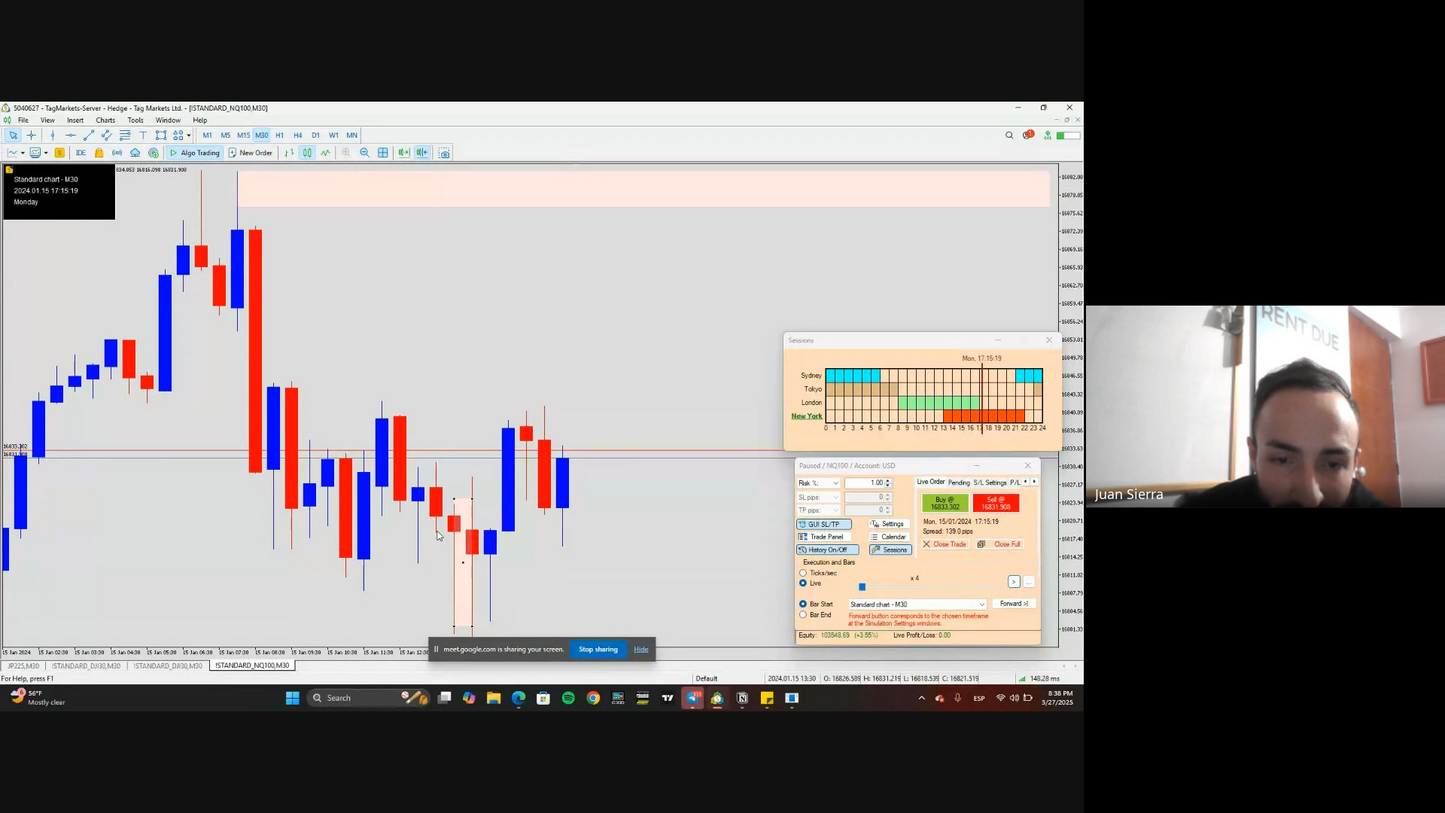Select the Crosshair tool on the toolbar
This screenshot has width=1445, height=813.
(x=32, y=134)
